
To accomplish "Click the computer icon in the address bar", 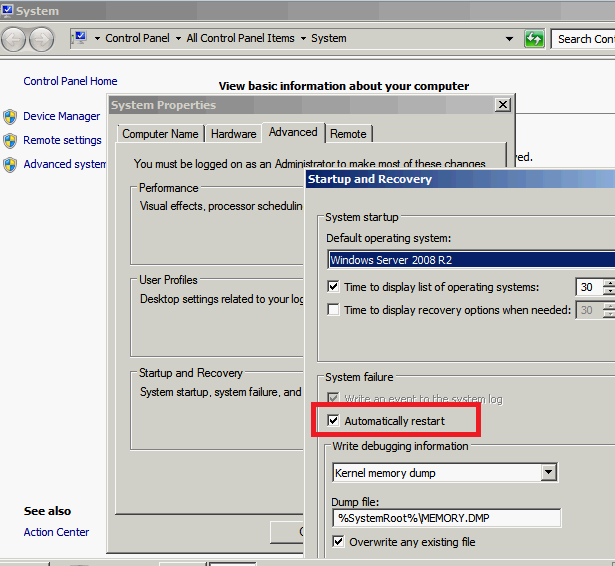I will (x=81, y=39).
